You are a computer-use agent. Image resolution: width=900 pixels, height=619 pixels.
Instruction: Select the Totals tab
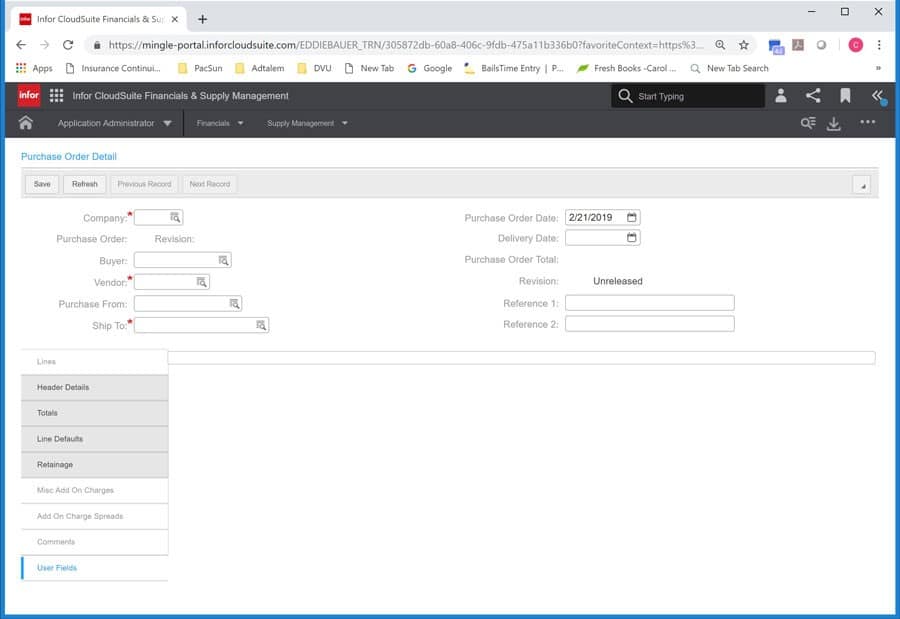click(x=95, y=413)
